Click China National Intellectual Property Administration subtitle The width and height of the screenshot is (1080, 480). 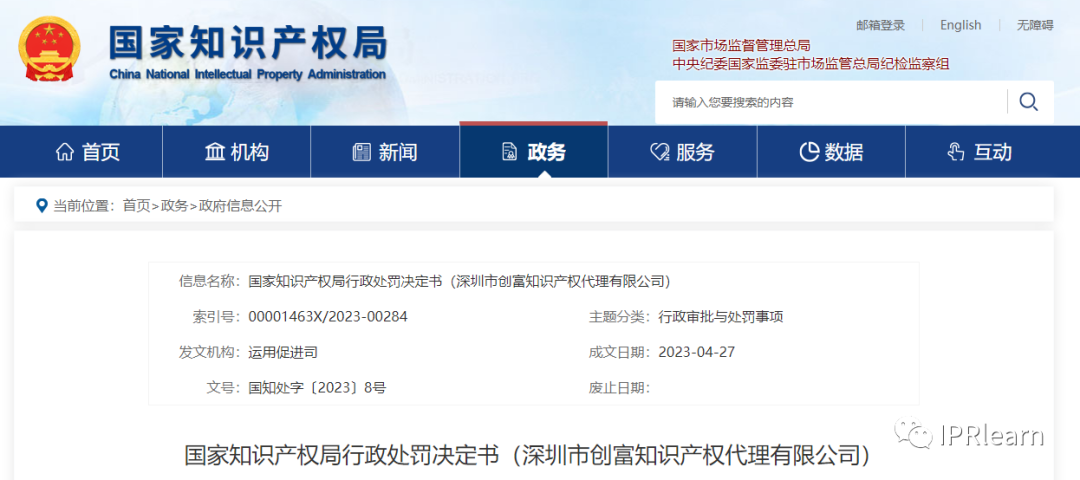click(x=247, y=74)
